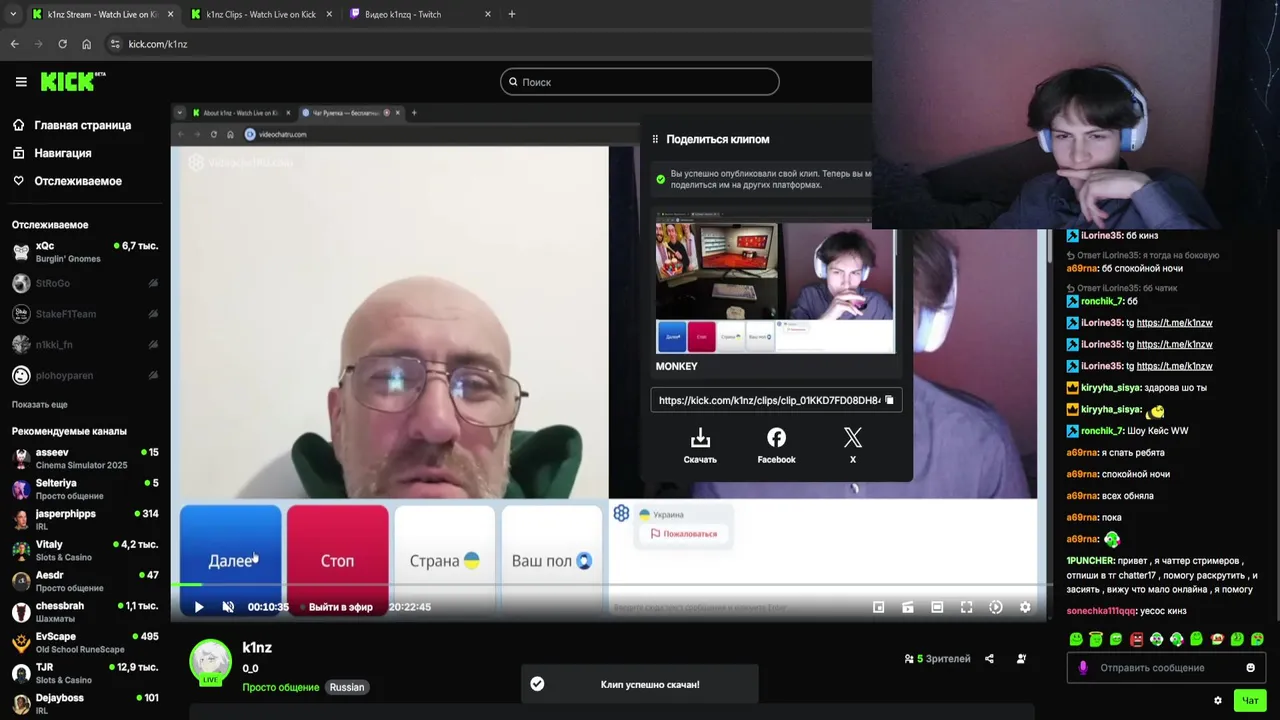Open stream player settings gear
Viewport: 1280px width, 720px height.
[1025, 607]
